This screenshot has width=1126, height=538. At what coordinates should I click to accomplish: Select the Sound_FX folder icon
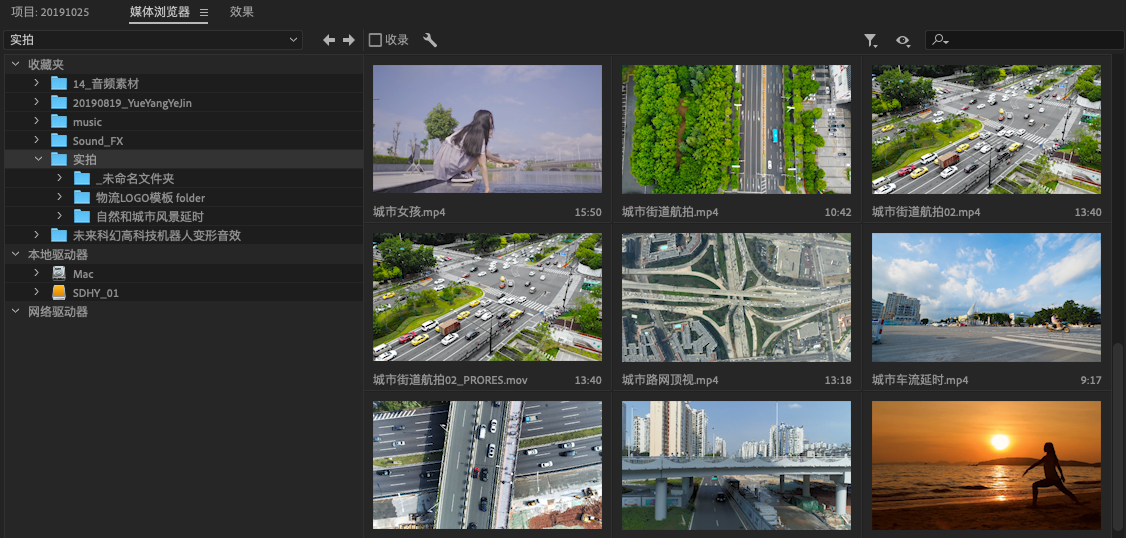(59, 141)
